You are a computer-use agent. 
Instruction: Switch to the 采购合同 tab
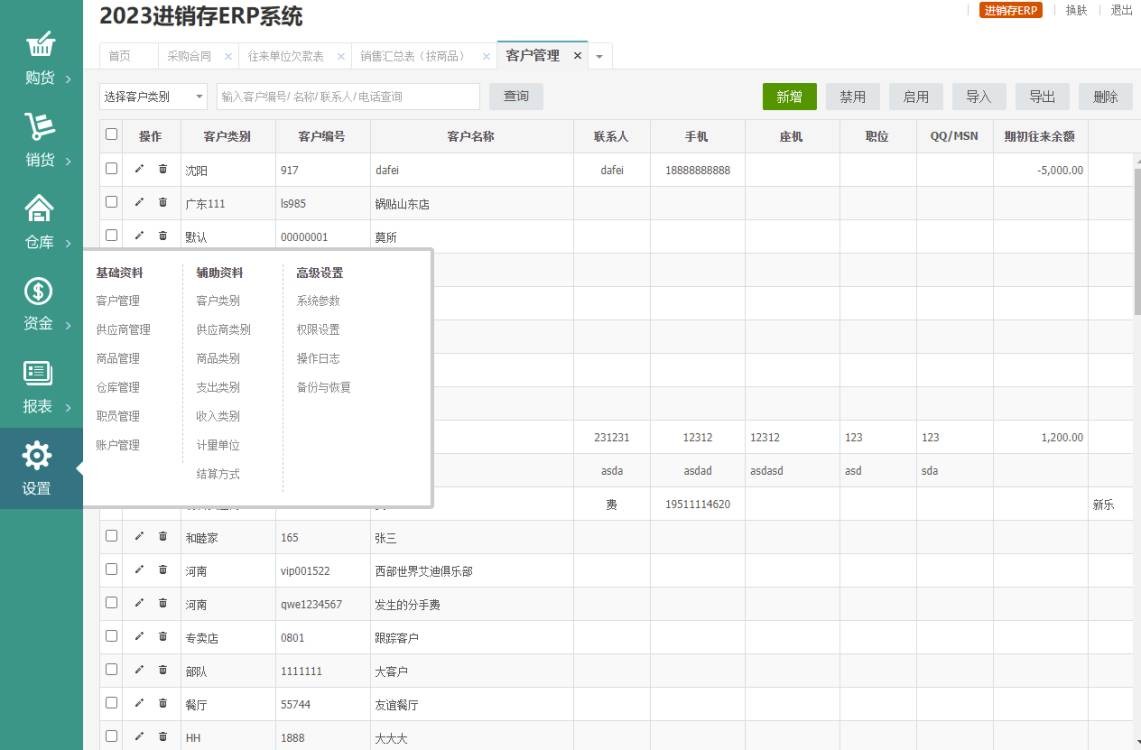[189, 56]
